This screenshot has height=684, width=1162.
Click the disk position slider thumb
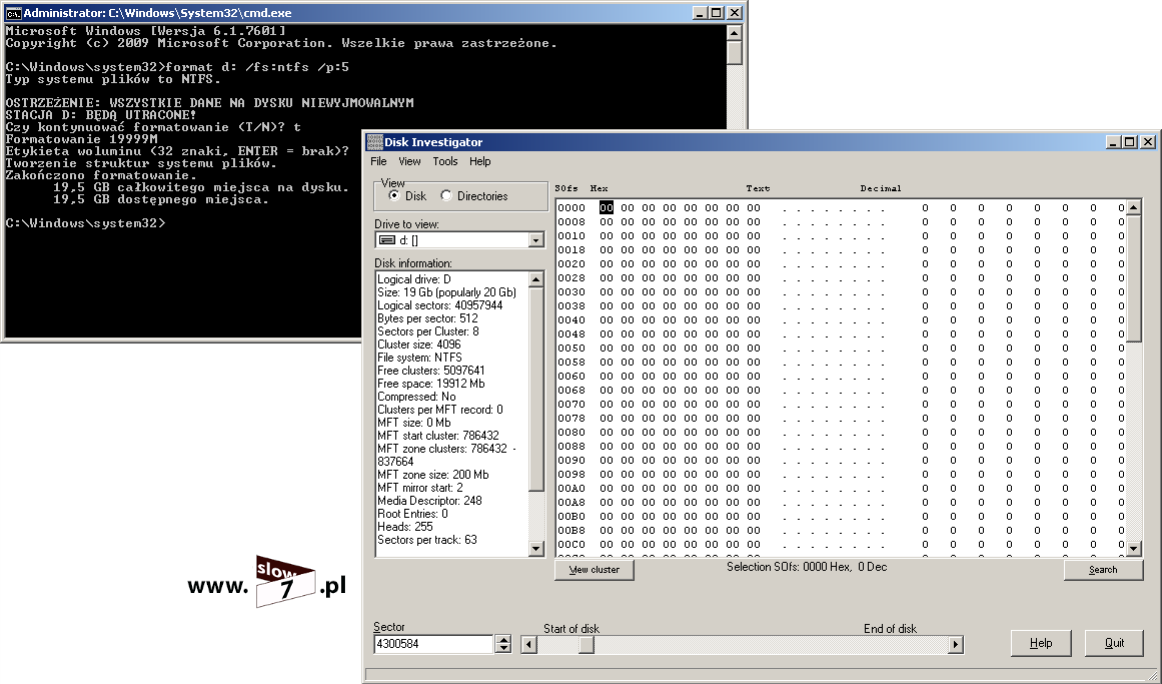click(586, 645)
